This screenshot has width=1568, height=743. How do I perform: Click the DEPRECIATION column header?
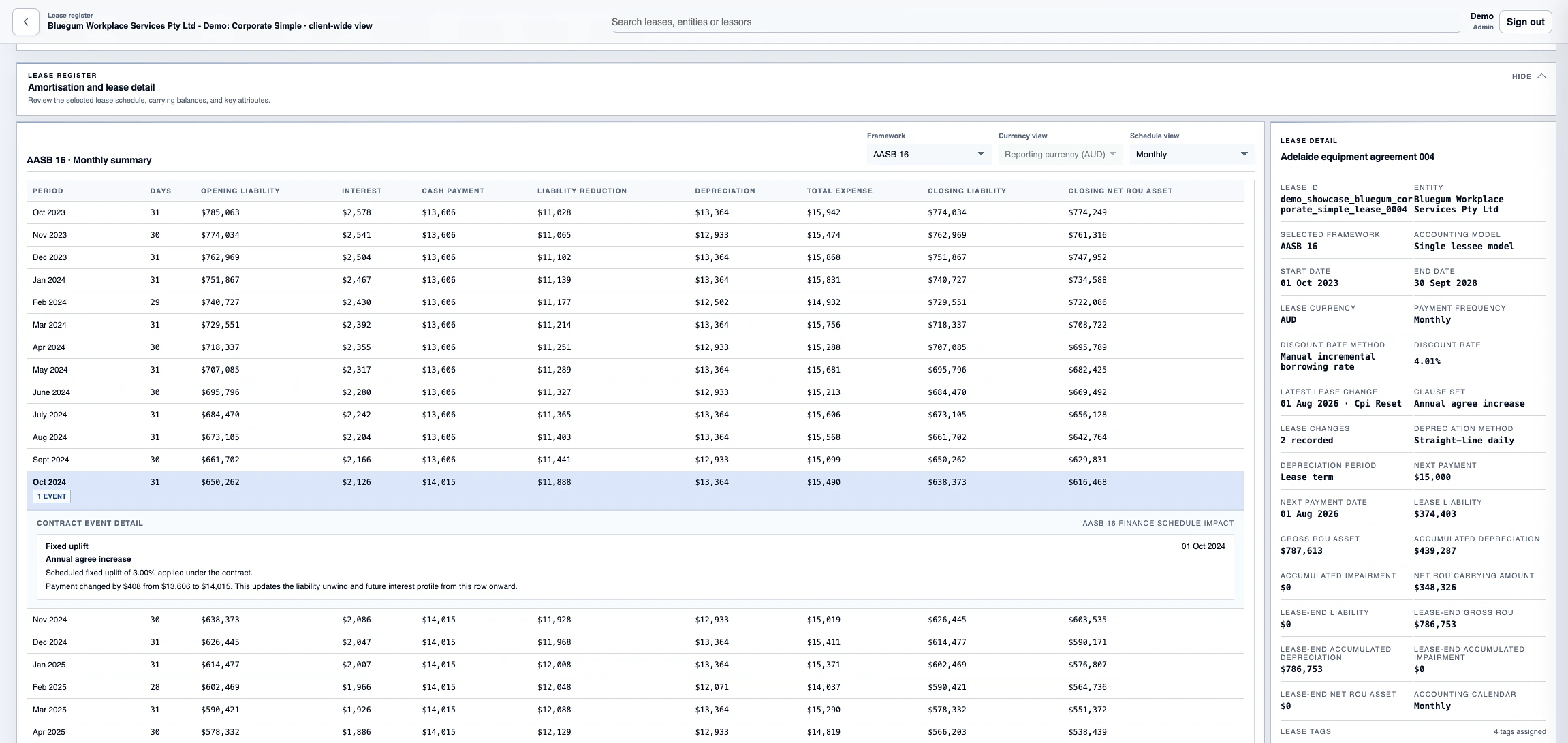coord(725,191)
